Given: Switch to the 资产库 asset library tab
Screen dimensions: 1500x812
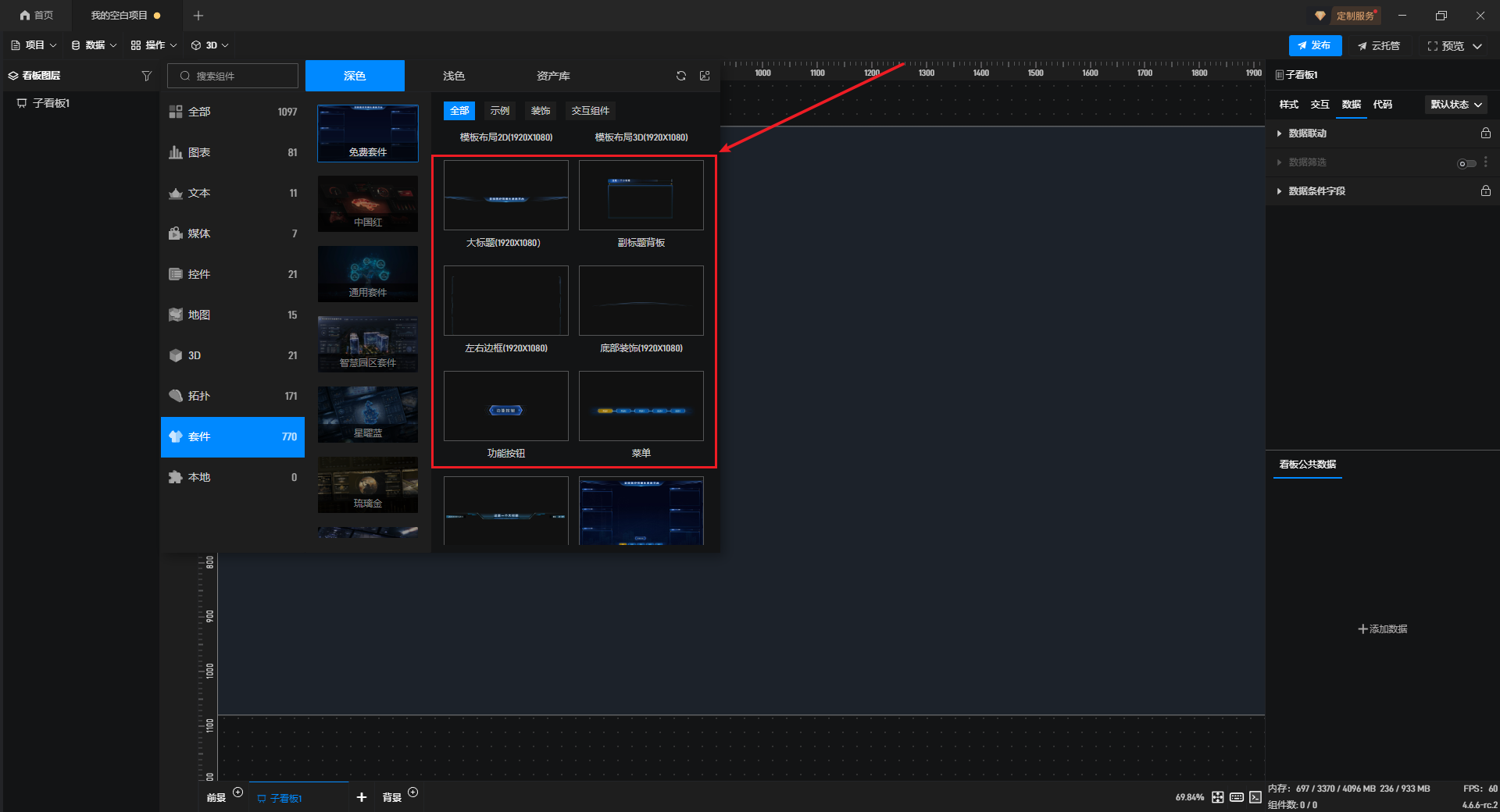Looking at the screenshot, I should pyautogui.click(x=553, y=76).
